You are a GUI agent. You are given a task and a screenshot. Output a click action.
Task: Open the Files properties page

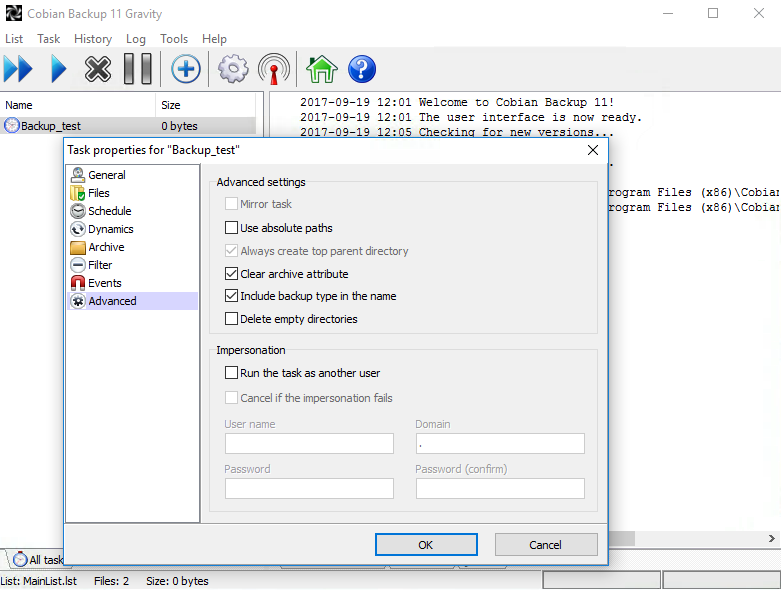(x=99, y=193)
